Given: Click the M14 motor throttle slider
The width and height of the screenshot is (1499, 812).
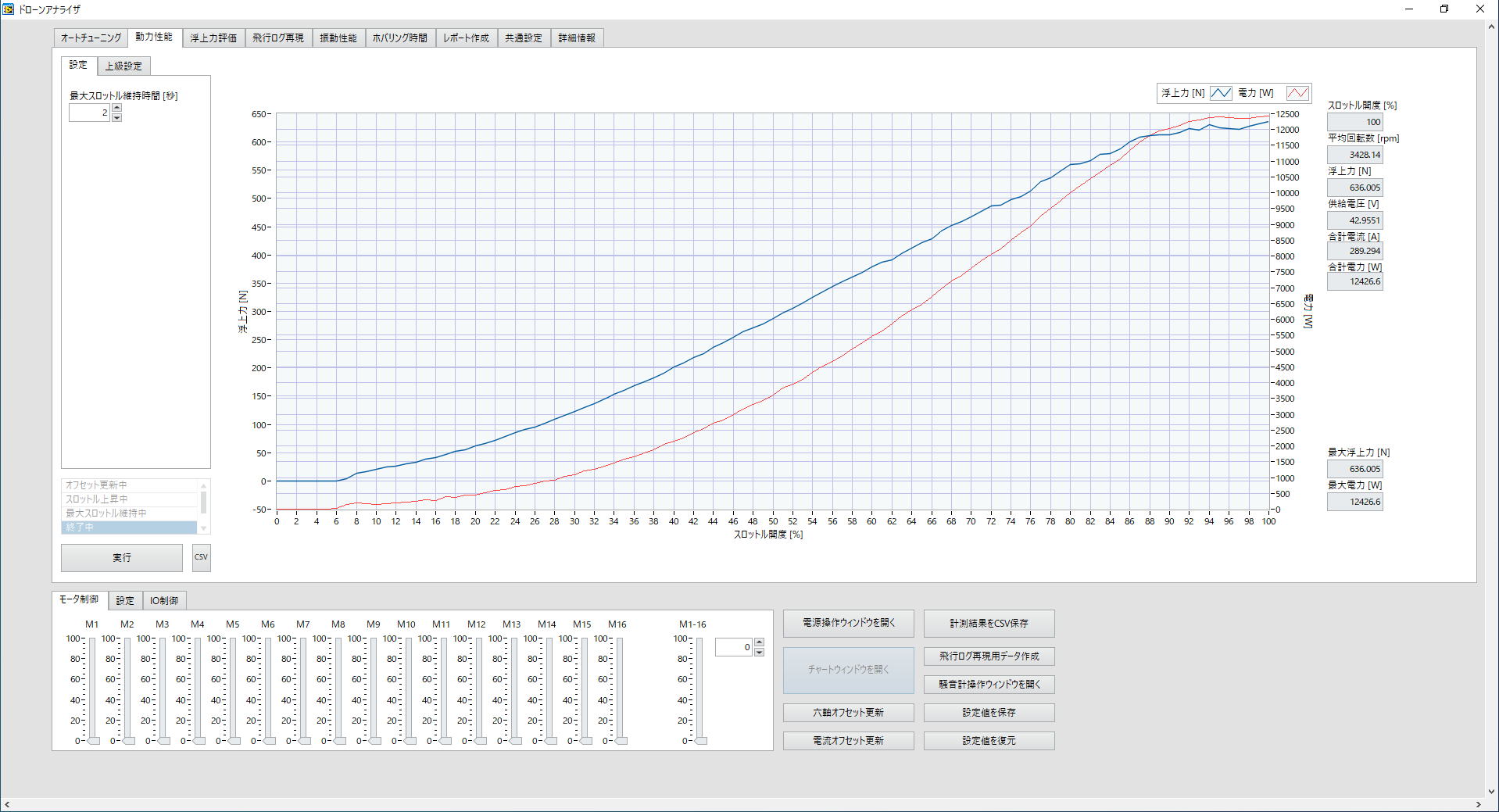Looking at the screenshot, I should click(550, 689).
